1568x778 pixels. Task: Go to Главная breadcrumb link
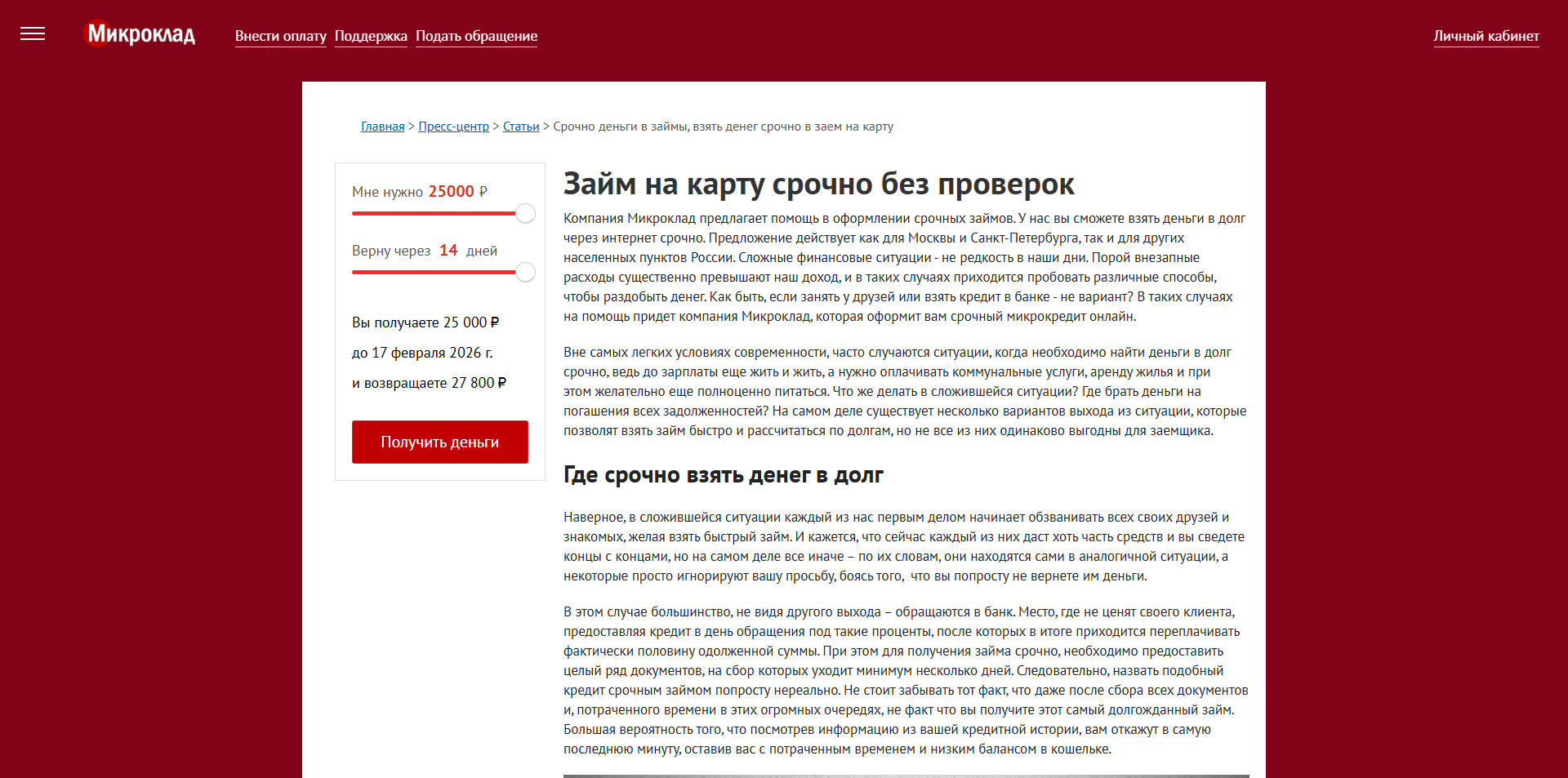tap(382, 127)
